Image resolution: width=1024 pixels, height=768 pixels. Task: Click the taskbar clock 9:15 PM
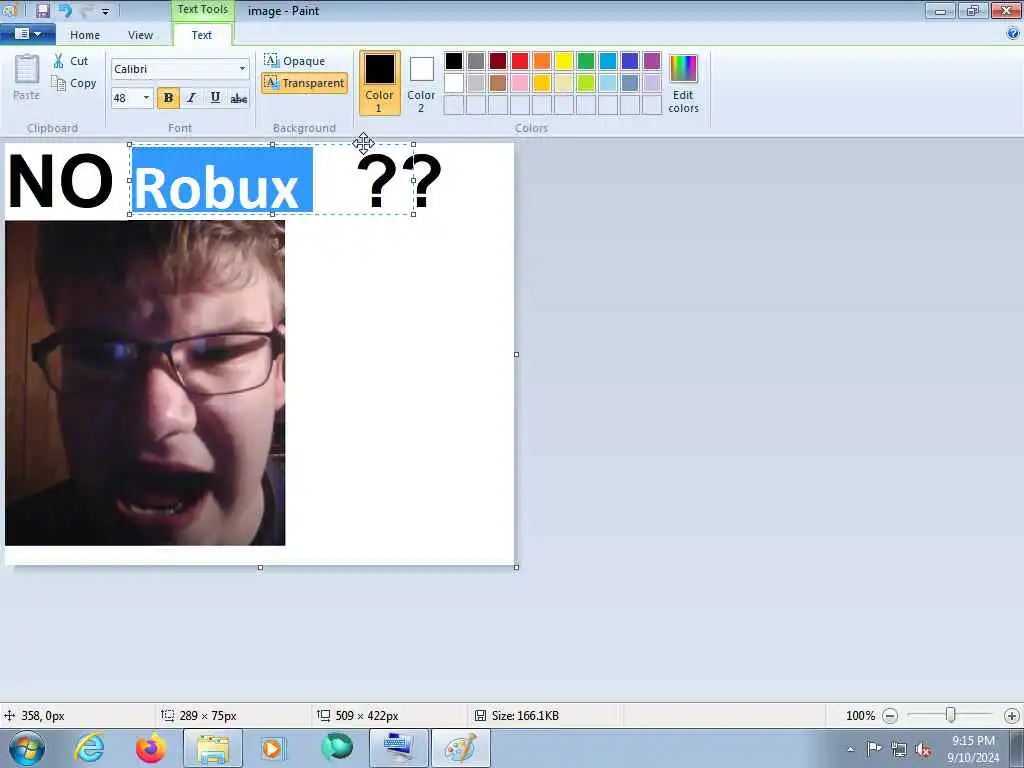973,741
